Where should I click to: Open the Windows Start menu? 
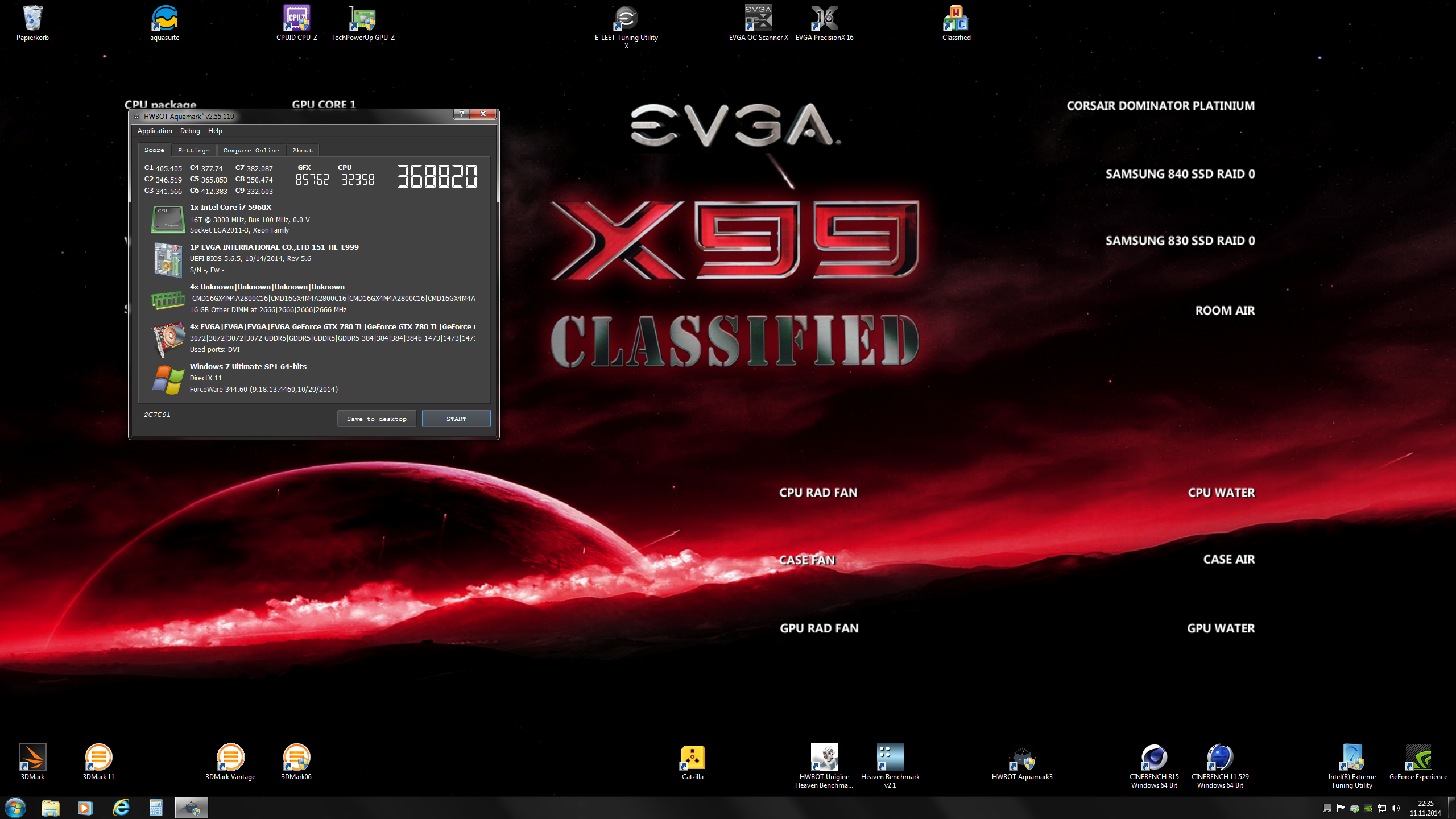pyautogui.click(x=15, y=808)
